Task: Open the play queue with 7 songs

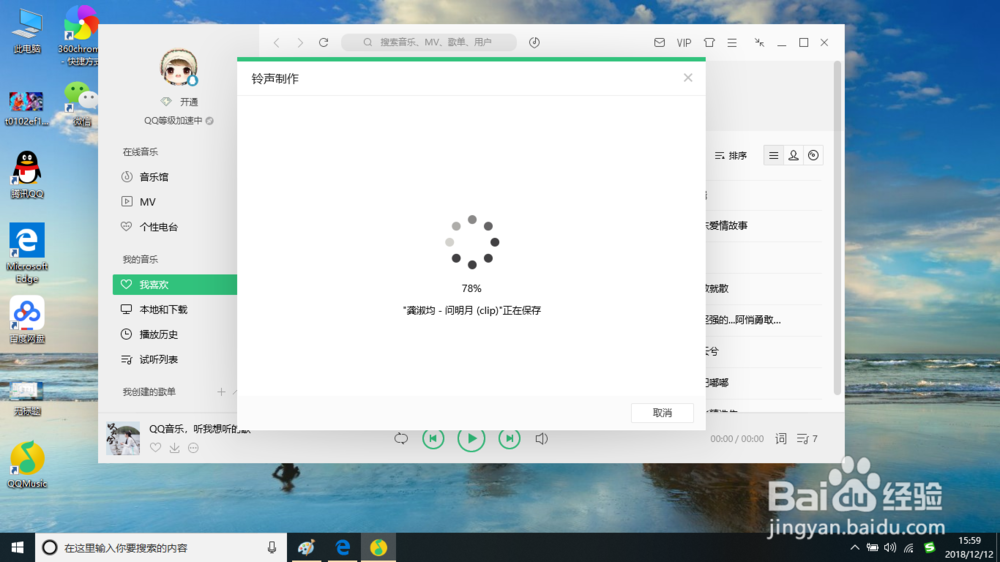Action: point(807,439)
